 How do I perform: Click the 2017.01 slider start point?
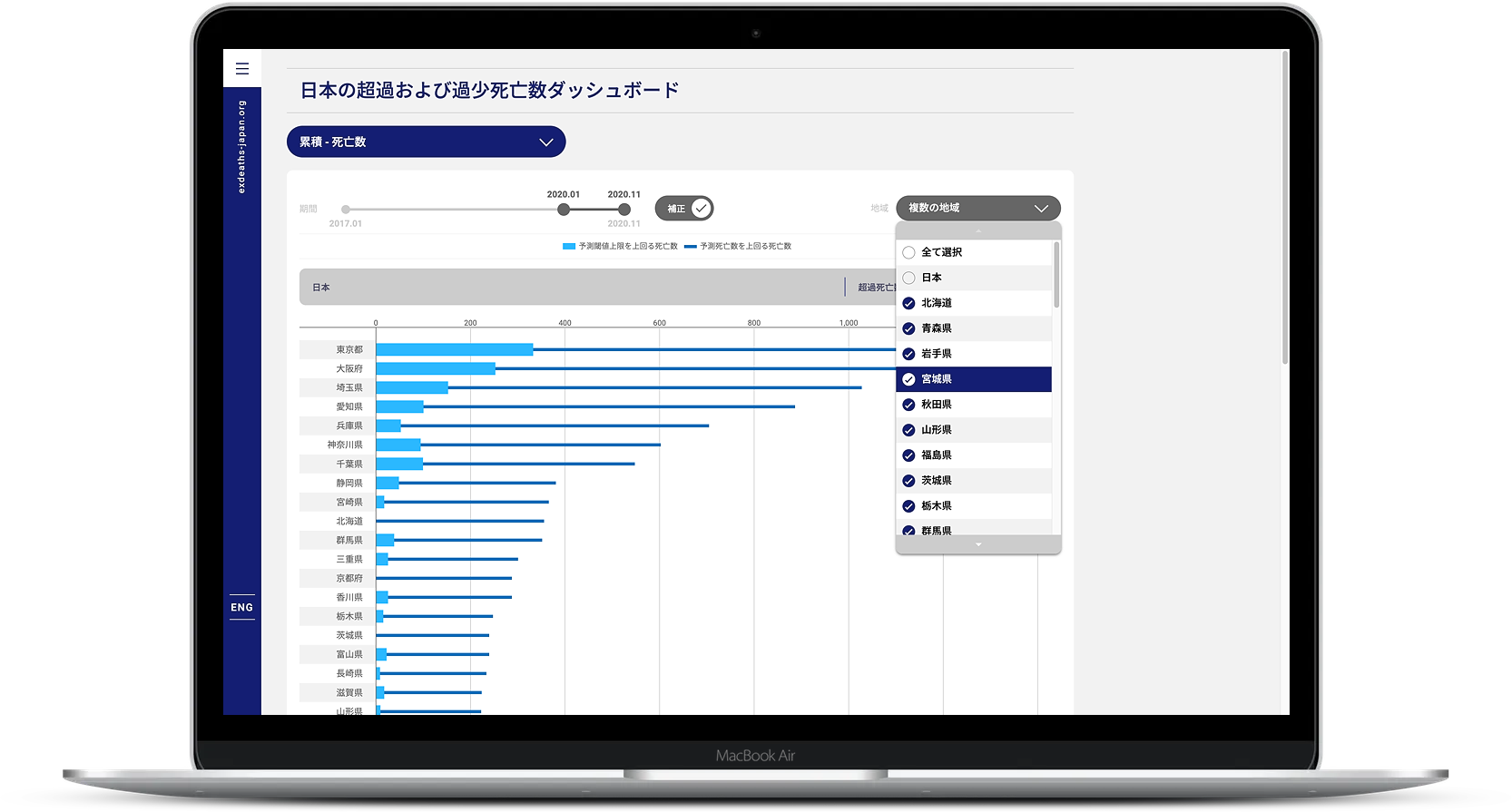pos(346,210)
